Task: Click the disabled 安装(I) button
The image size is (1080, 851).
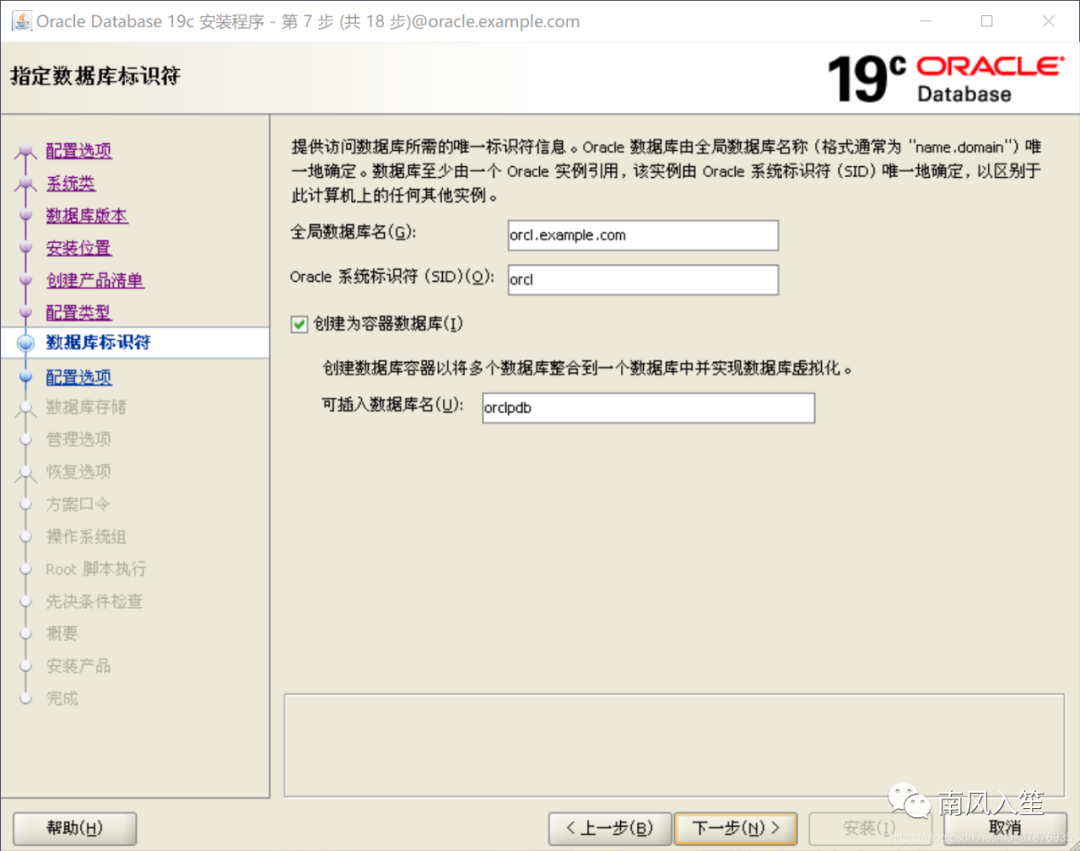Action: pyautogui.click(x=869, y=828)
